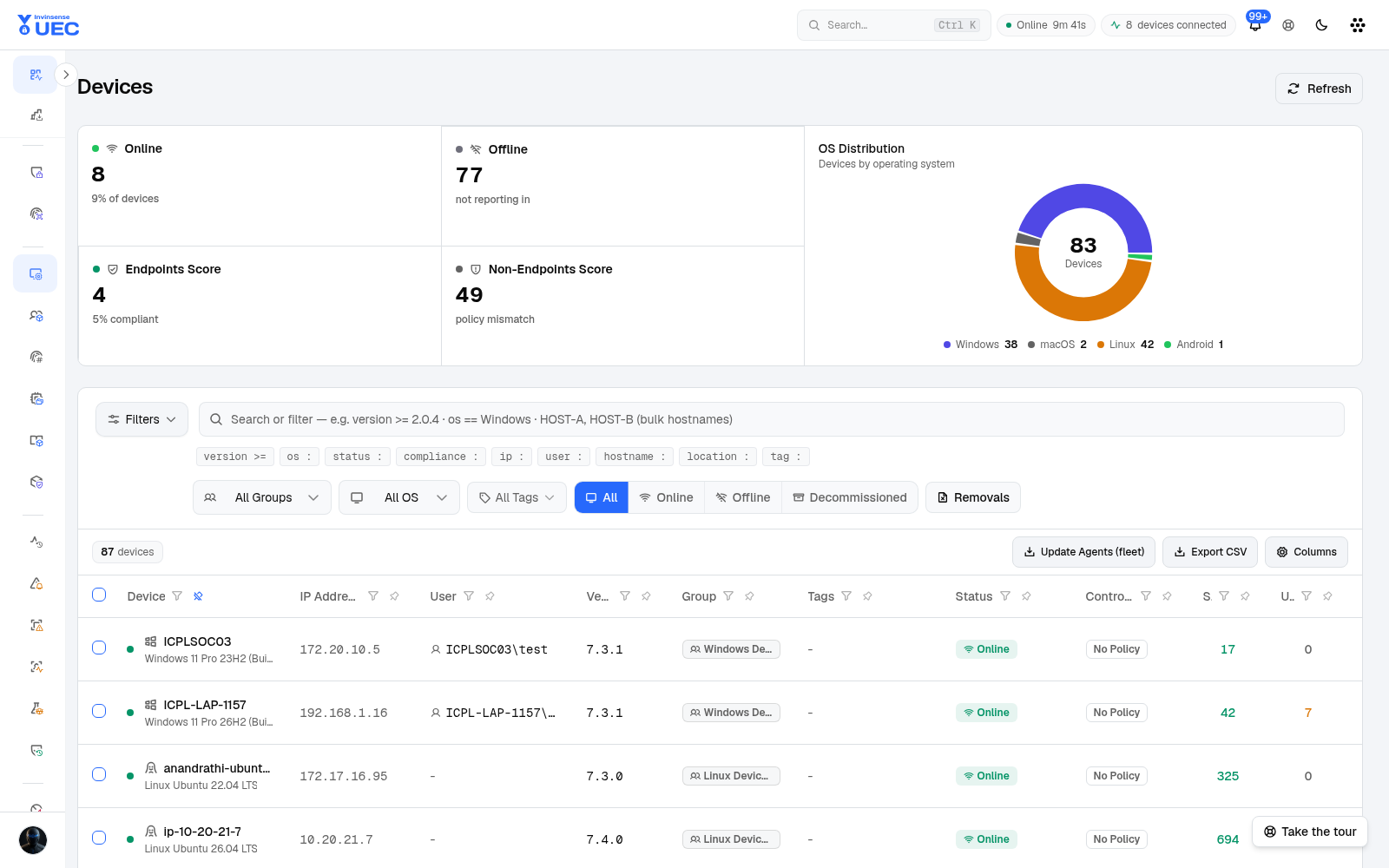Filter the Status column
The image size is (1389, 868).
[1005, 596]
